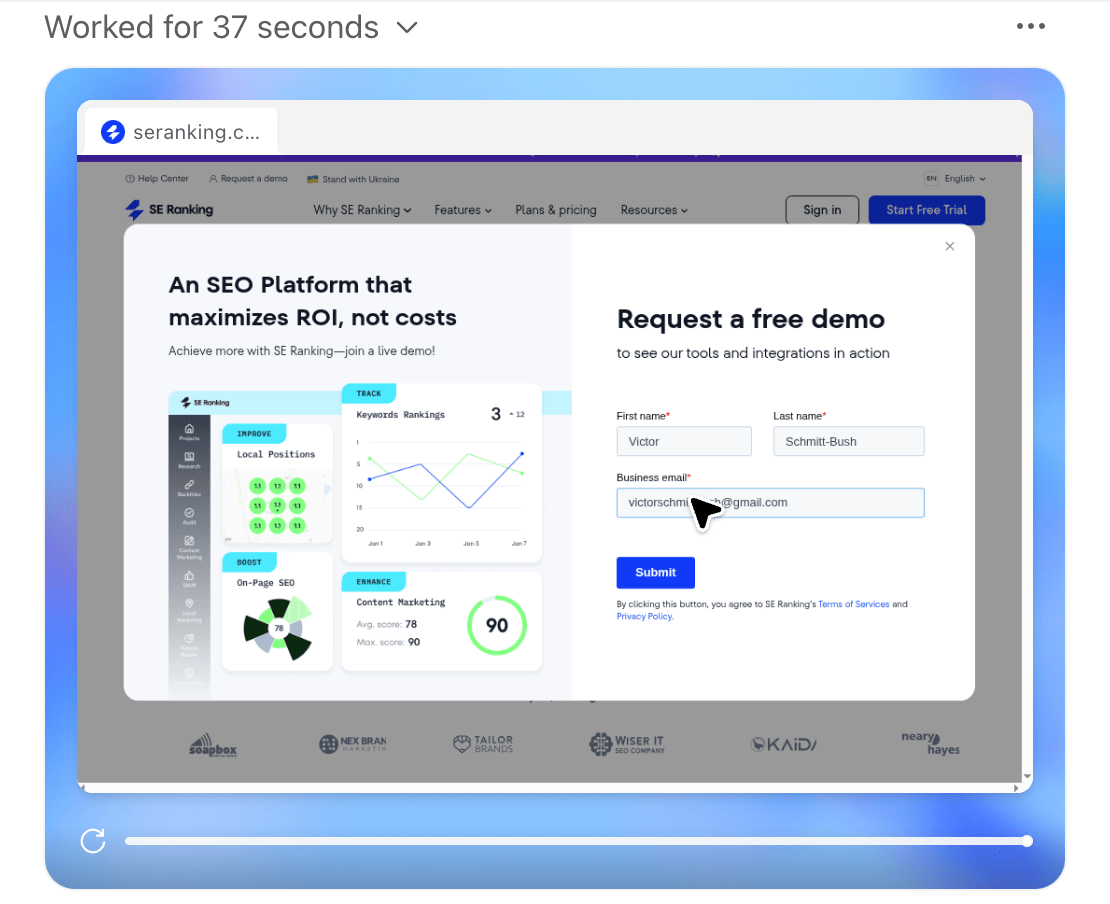Expand the Features menu
1110x904 pixels.
click(x=463, y=210)
